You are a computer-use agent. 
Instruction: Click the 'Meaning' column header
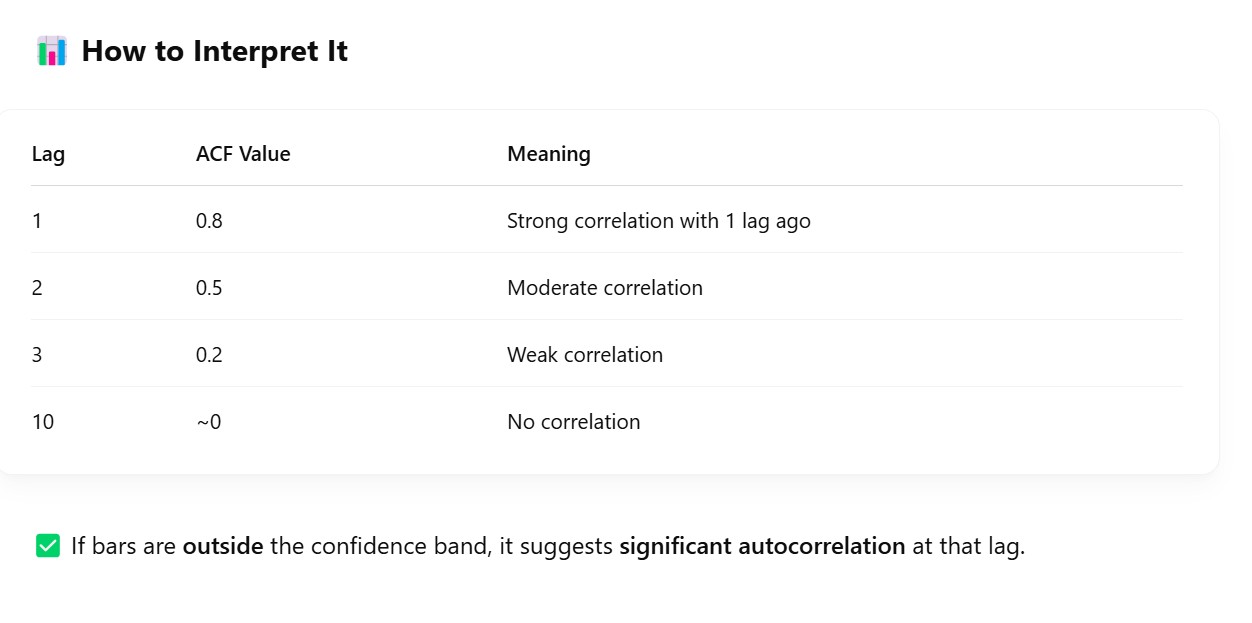coord(548,154)
